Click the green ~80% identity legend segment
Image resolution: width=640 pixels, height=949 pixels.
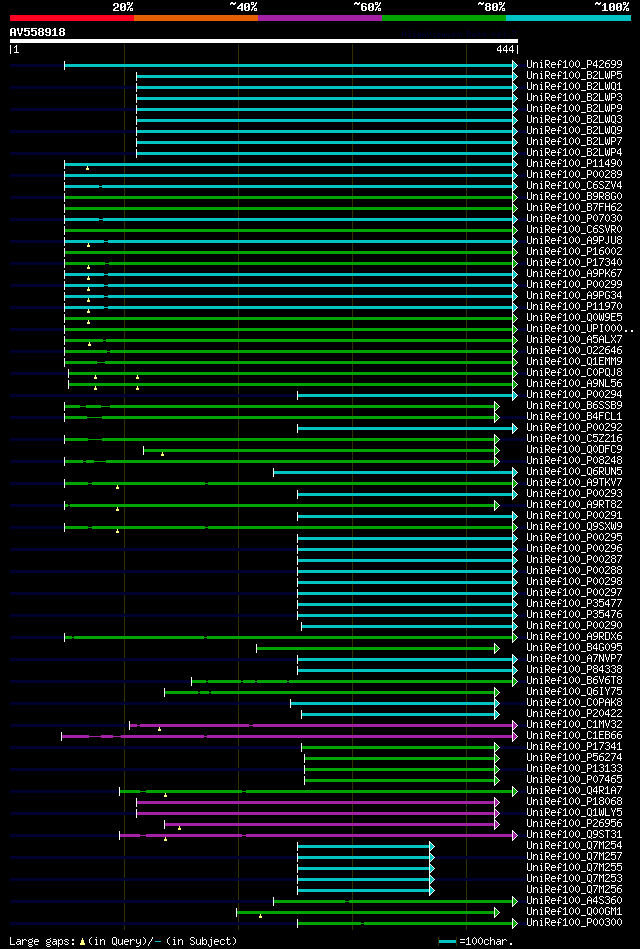click(x=444, y=18)
